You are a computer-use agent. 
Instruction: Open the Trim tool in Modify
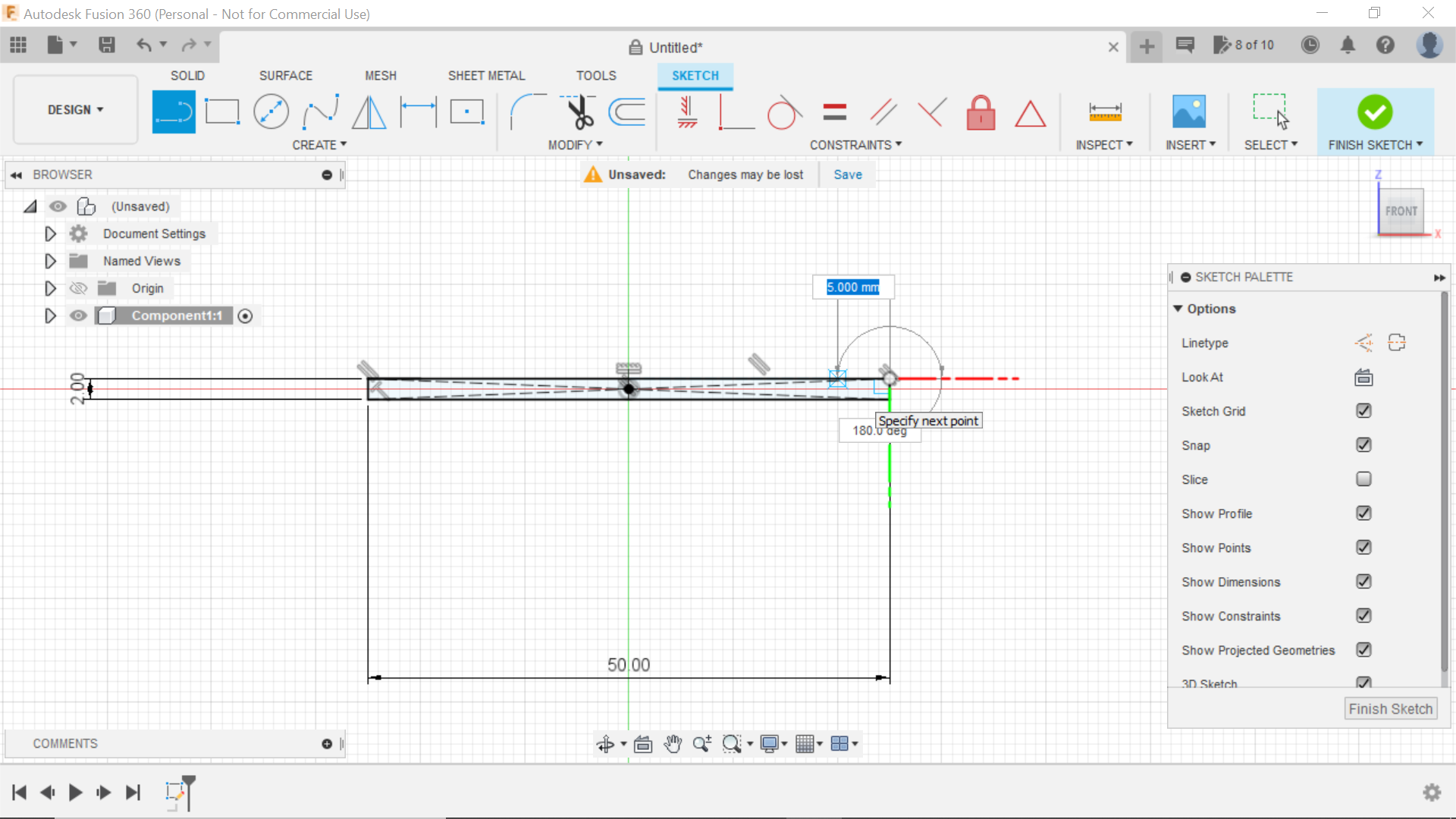[x=577, y=111]
